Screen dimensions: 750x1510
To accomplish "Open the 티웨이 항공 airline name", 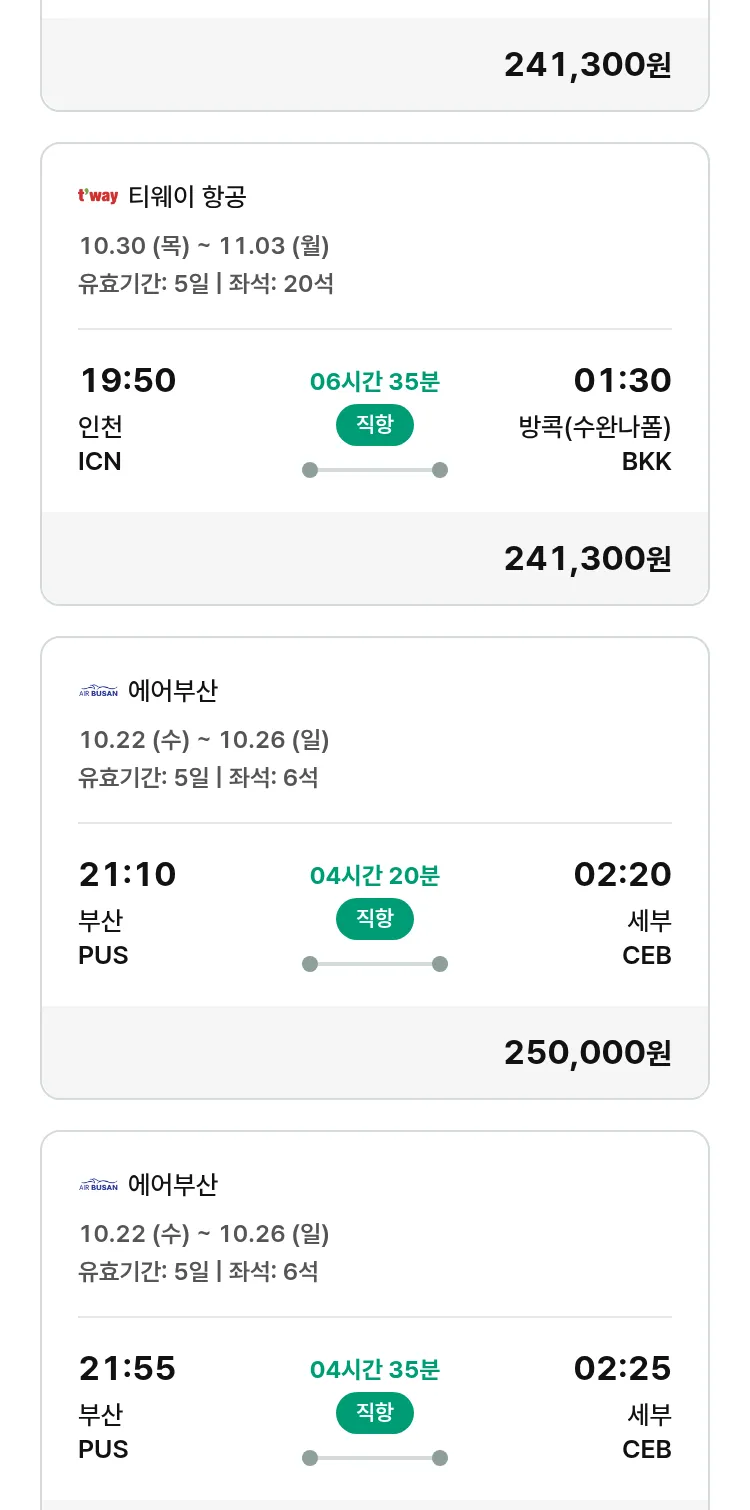I will pos(187,196).
